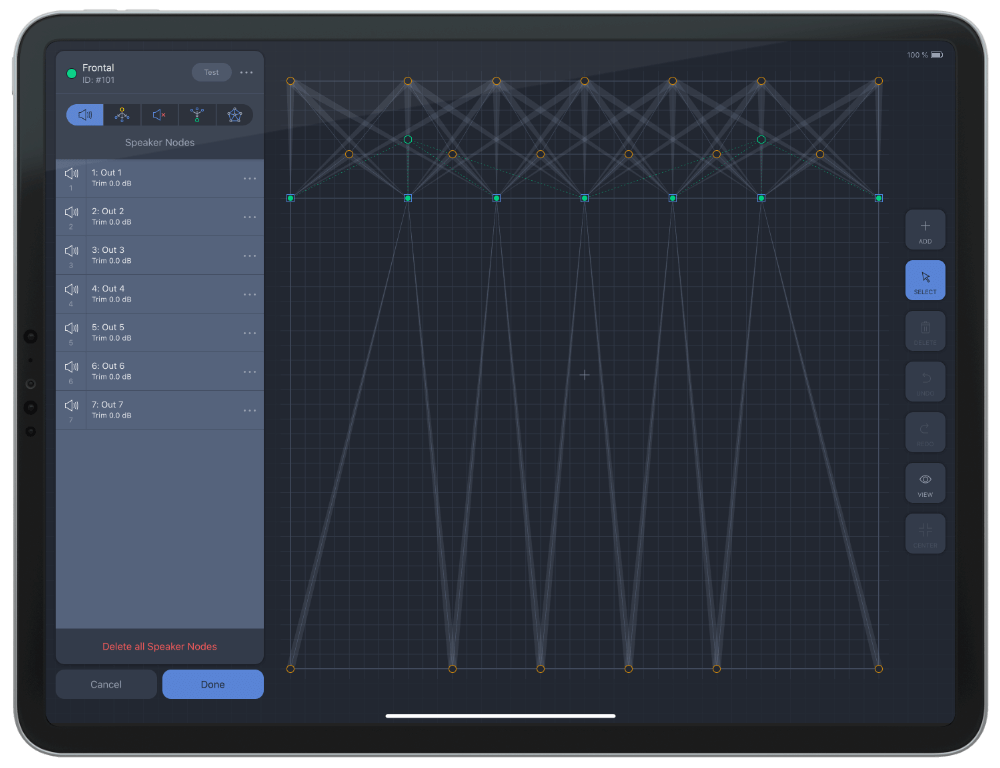The width and height of the screenshot is (1000, 768).
Task: Click the bottom-right orange corner node
Action: tap(879, 669)
